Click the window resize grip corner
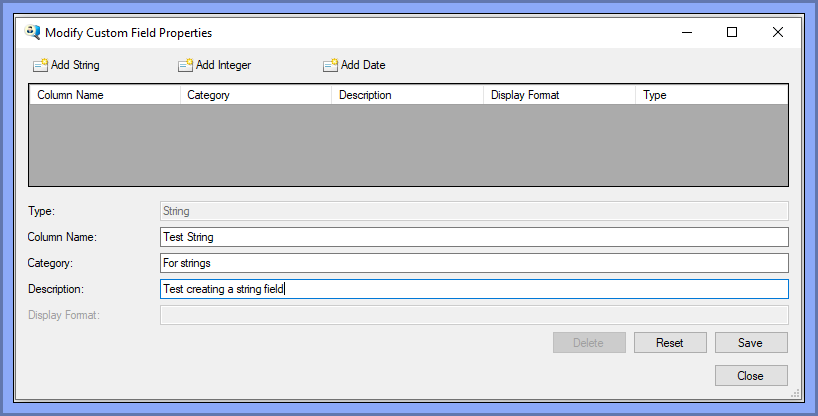This screenshot has width=818, height=416. tap(795, 394)
